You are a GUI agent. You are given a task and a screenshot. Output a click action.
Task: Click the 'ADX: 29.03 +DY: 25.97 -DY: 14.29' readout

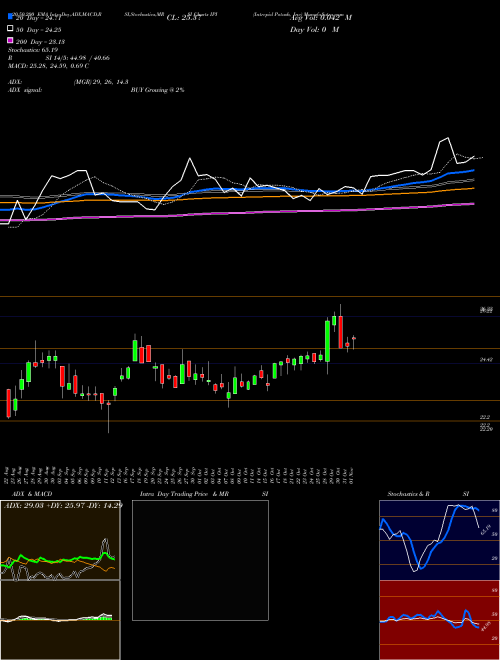tap(63, 505)
